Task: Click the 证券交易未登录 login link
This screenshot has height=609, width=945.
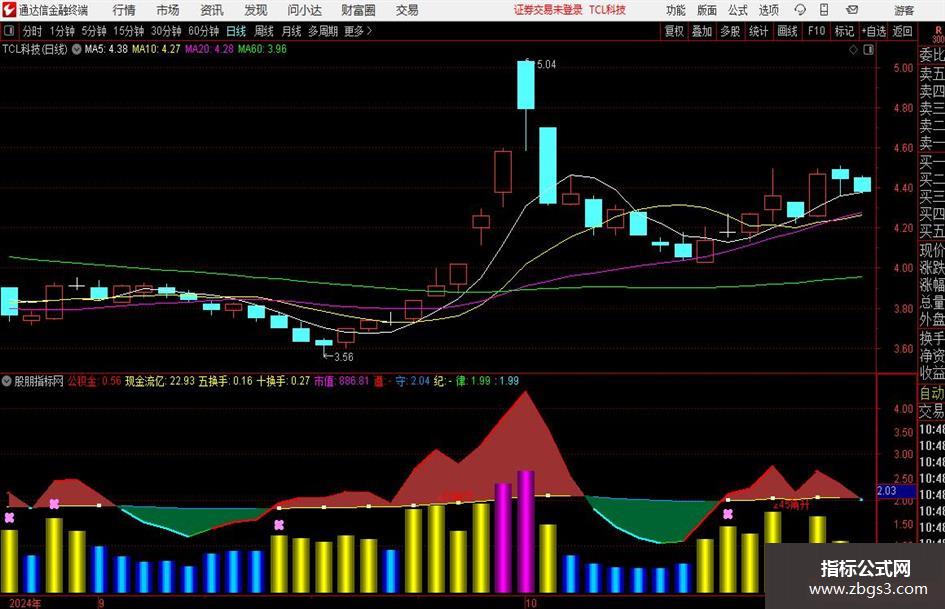Action: [x=548, y=10]
